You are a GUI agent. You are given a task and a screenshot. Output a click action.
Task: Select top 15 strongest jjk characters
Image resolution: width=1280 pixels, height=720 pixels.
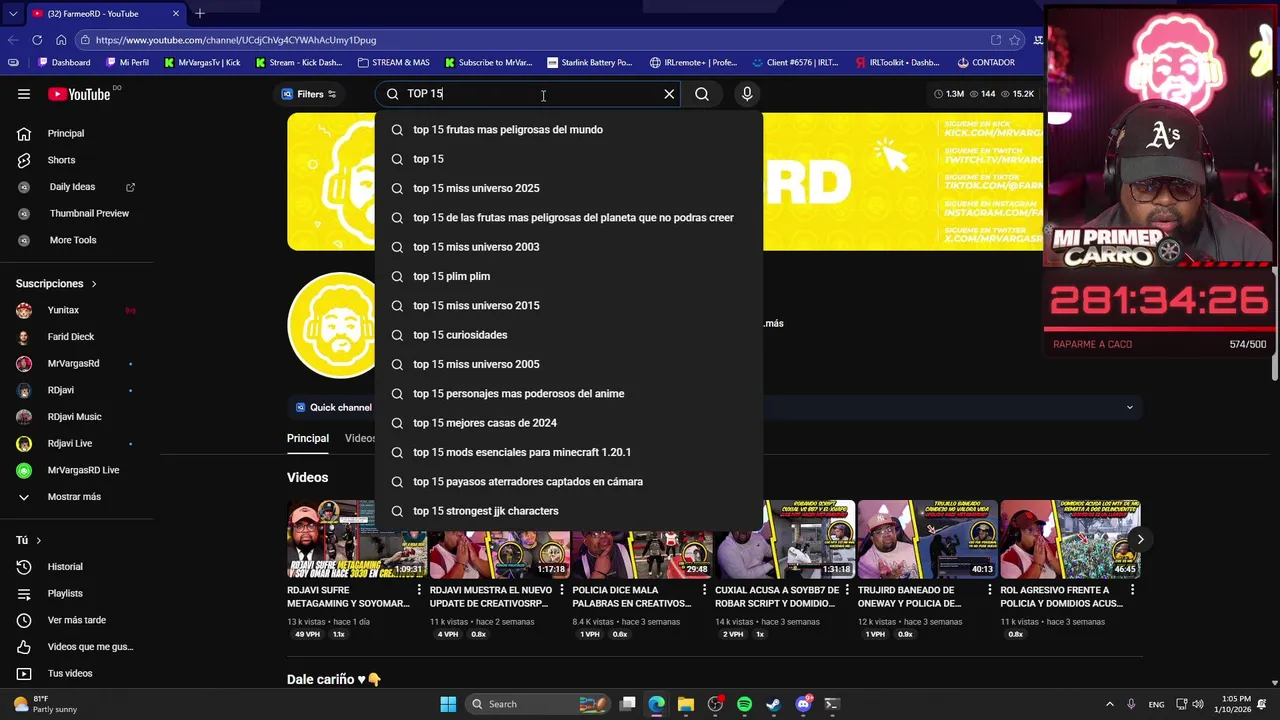click(x=568, y=511)
